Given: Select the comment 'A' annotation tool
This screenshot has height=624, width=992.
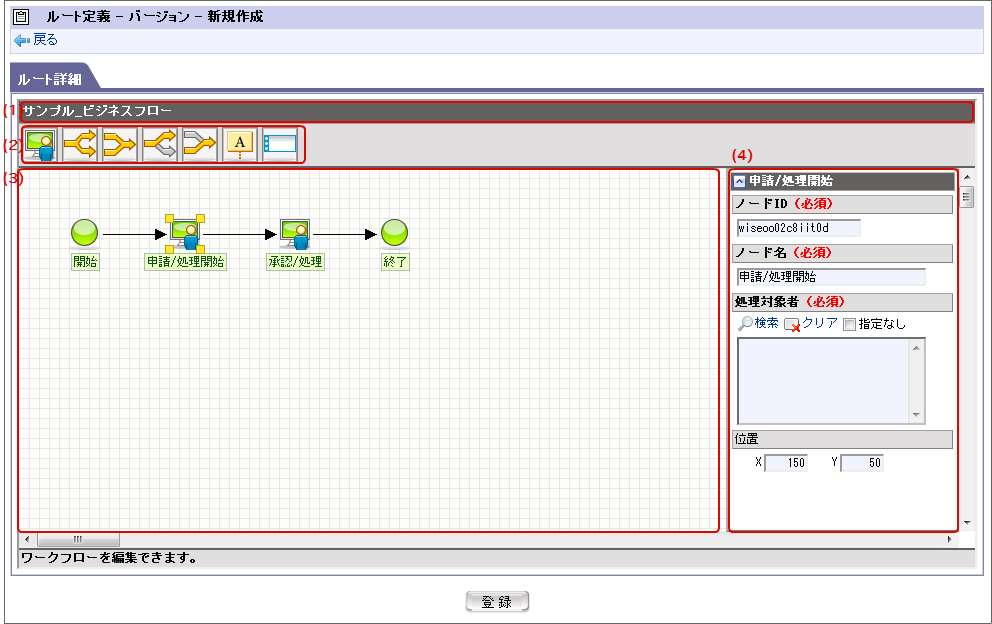Looking at the screenshot, I should point(240,145).
